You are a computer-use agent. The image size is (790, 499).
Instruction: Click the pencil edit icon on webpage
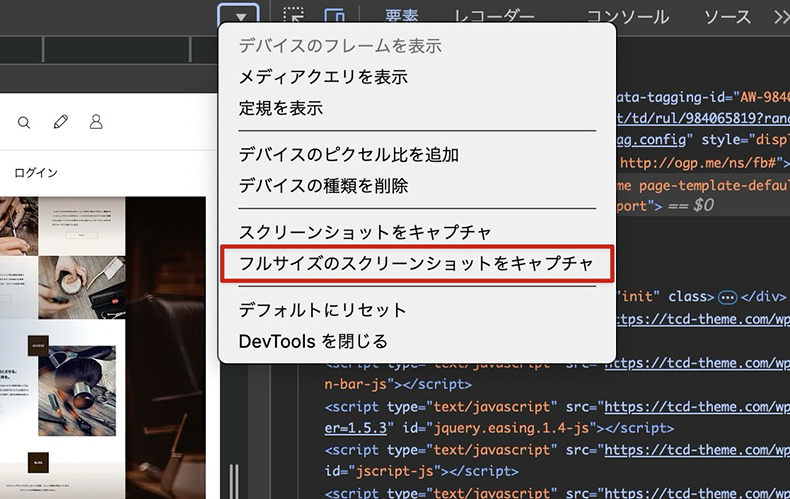pyautogui.click(x=60, y=121)
